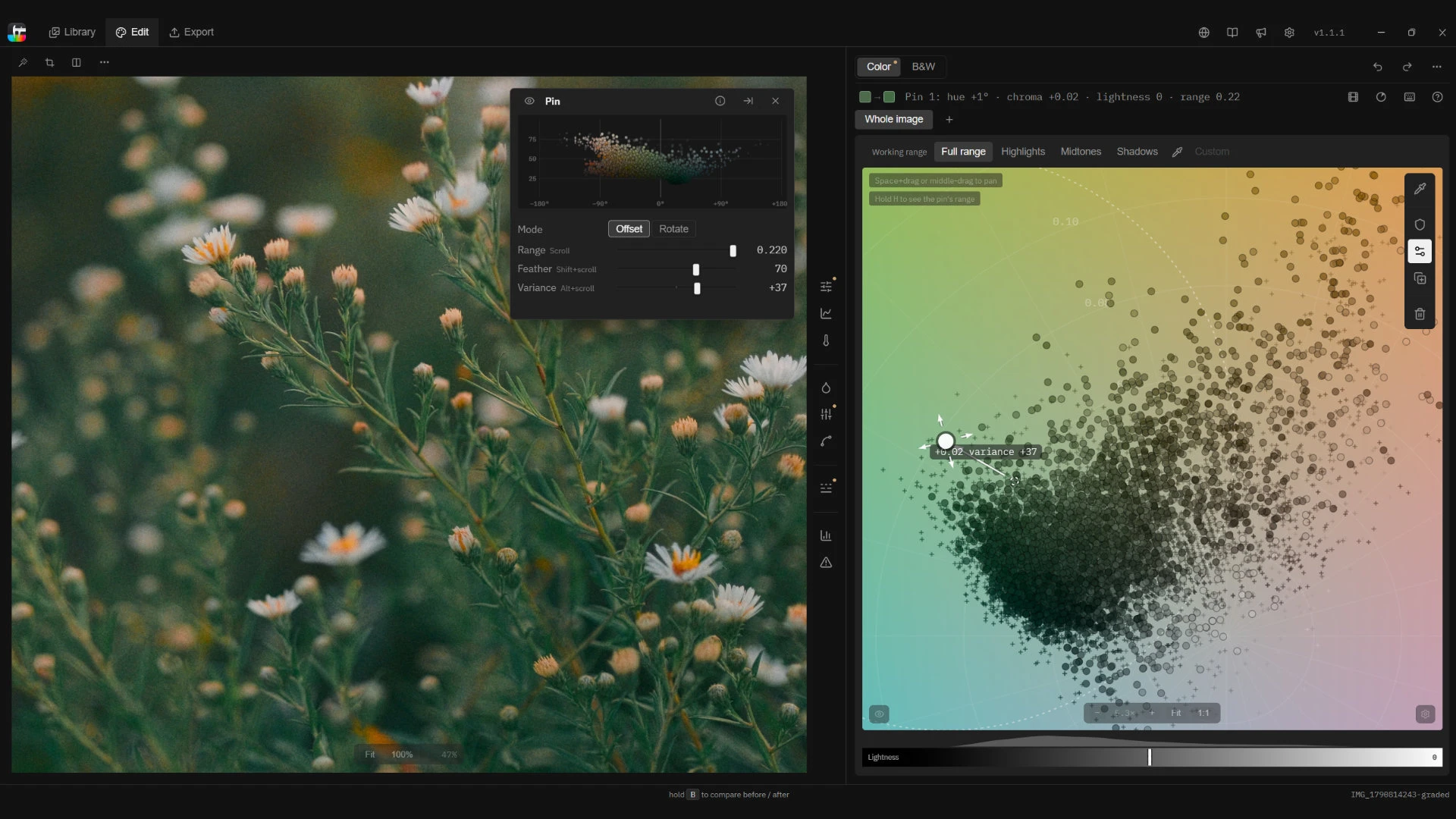
Task: Open the Library tab
Action: point(72,32)
